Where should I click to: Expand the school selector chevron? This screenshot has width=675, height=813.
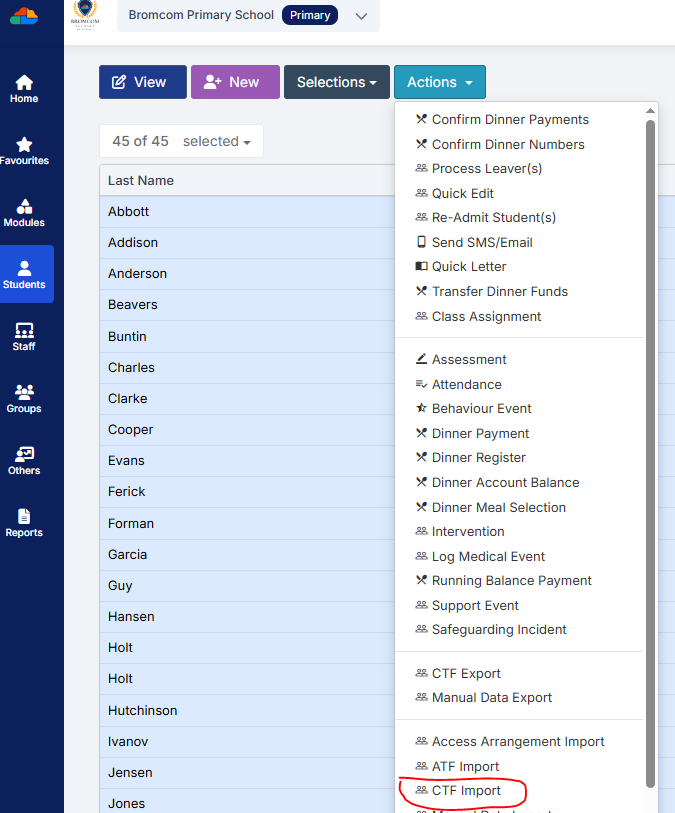(361, 16)
